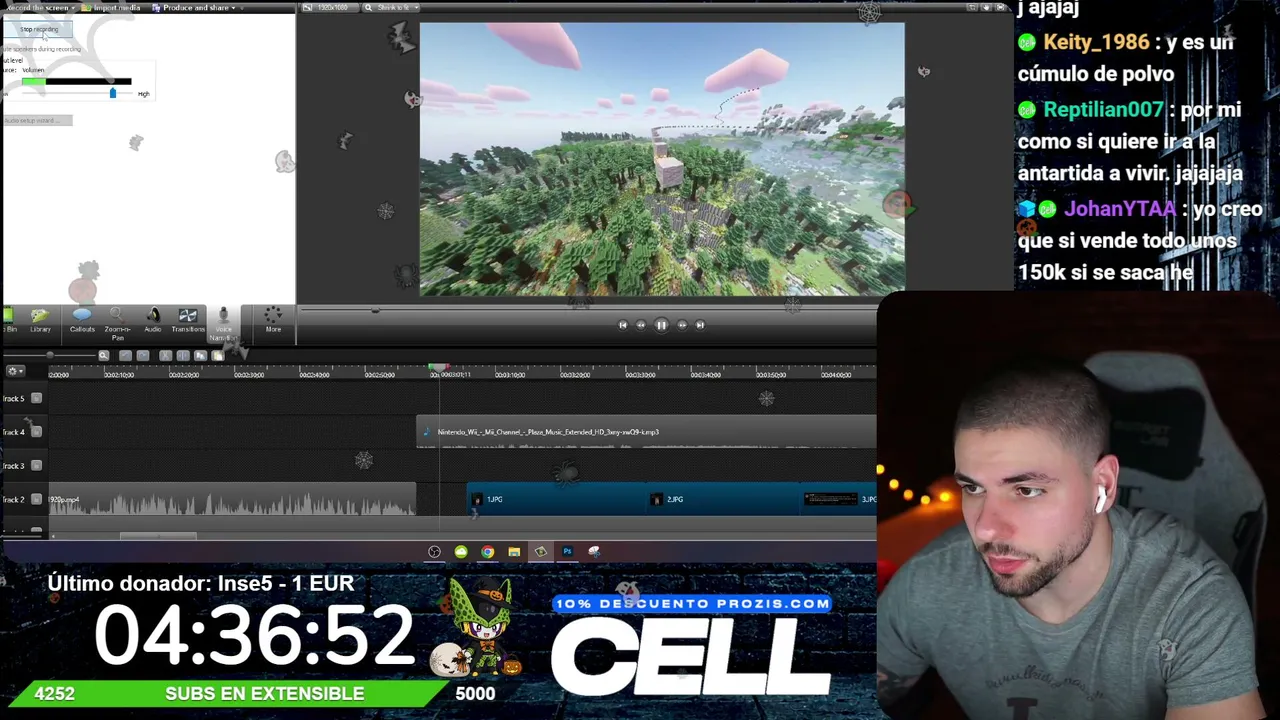Open the timeline settings gear dropdown
This screenshot has width=1280, height=720.
[14, 371]
